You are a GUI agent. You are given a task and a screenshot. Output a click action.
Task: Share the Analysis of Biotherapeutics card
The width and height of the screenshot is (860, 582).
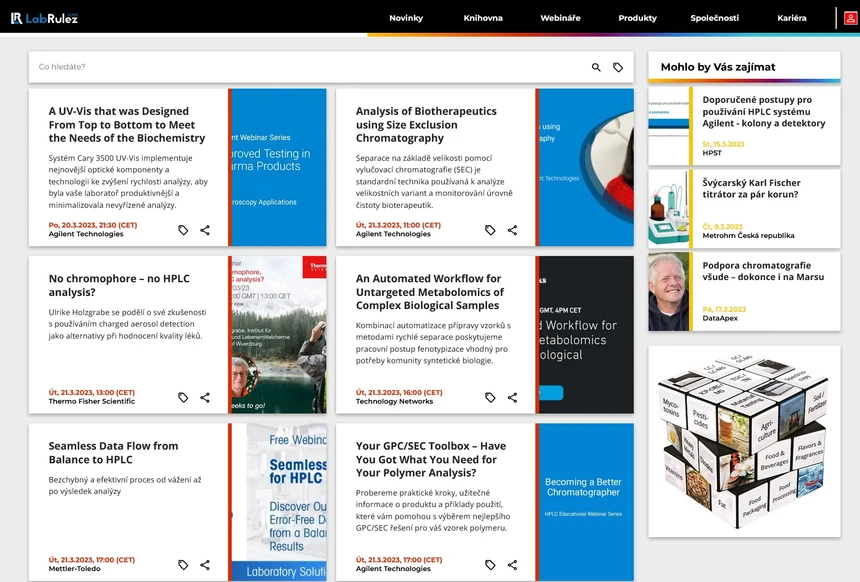tap(512, 230)
